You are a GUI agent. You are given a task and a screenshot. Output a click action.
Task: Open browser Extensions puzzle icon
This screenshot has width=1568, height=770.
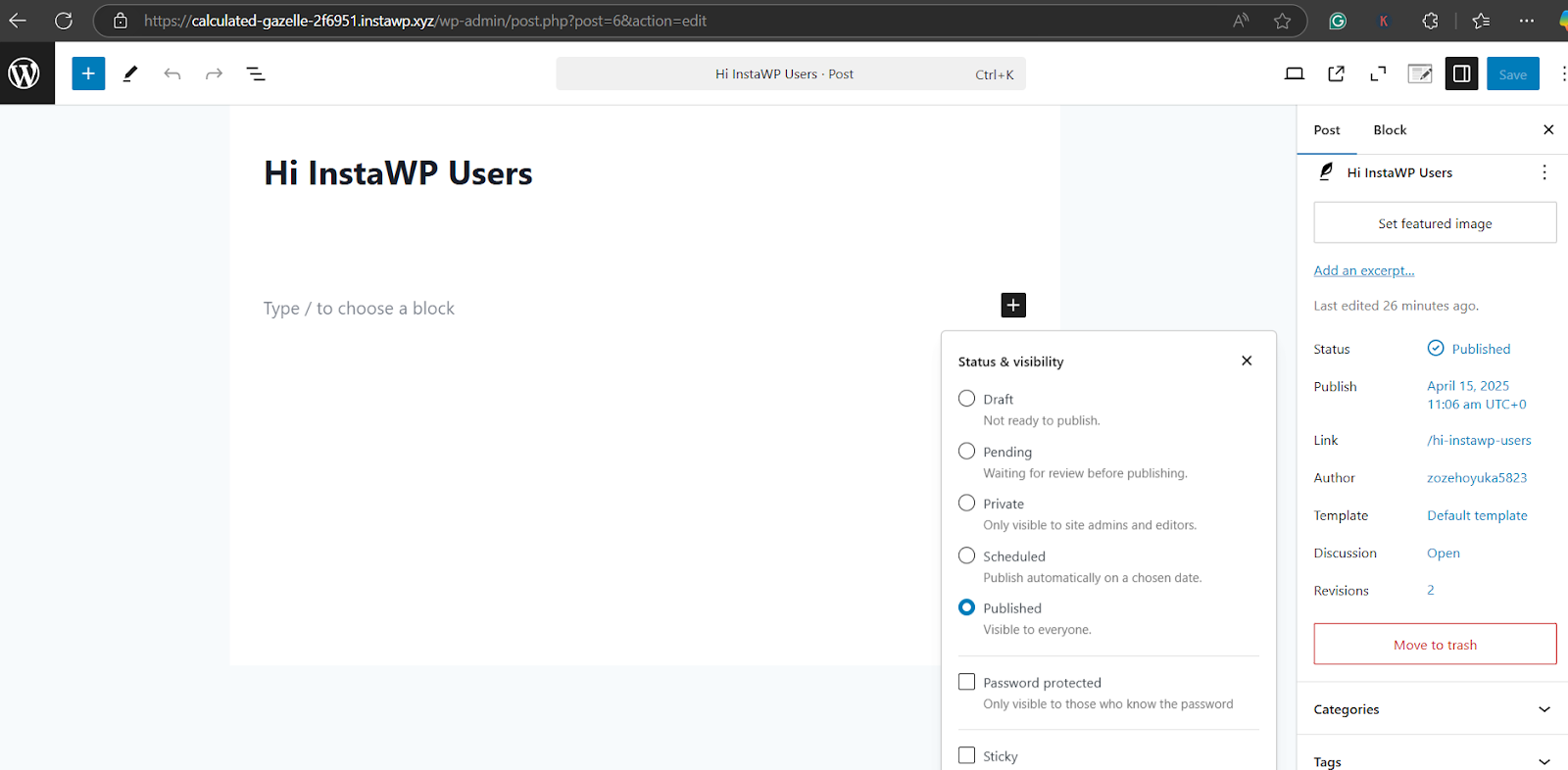[1430, 21]
